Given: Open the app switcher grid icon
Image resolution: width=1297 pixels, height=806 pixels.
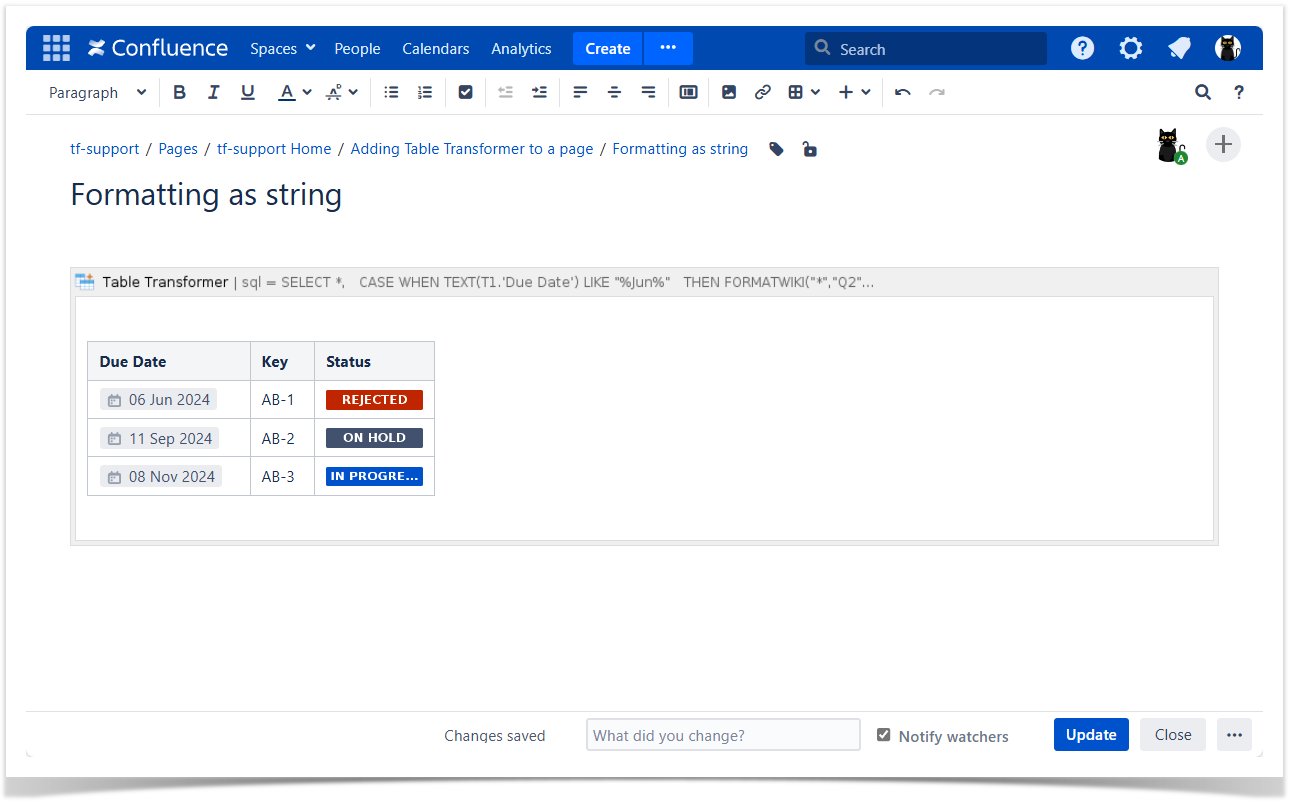Looking at the screenshot, I should [56, 48].
